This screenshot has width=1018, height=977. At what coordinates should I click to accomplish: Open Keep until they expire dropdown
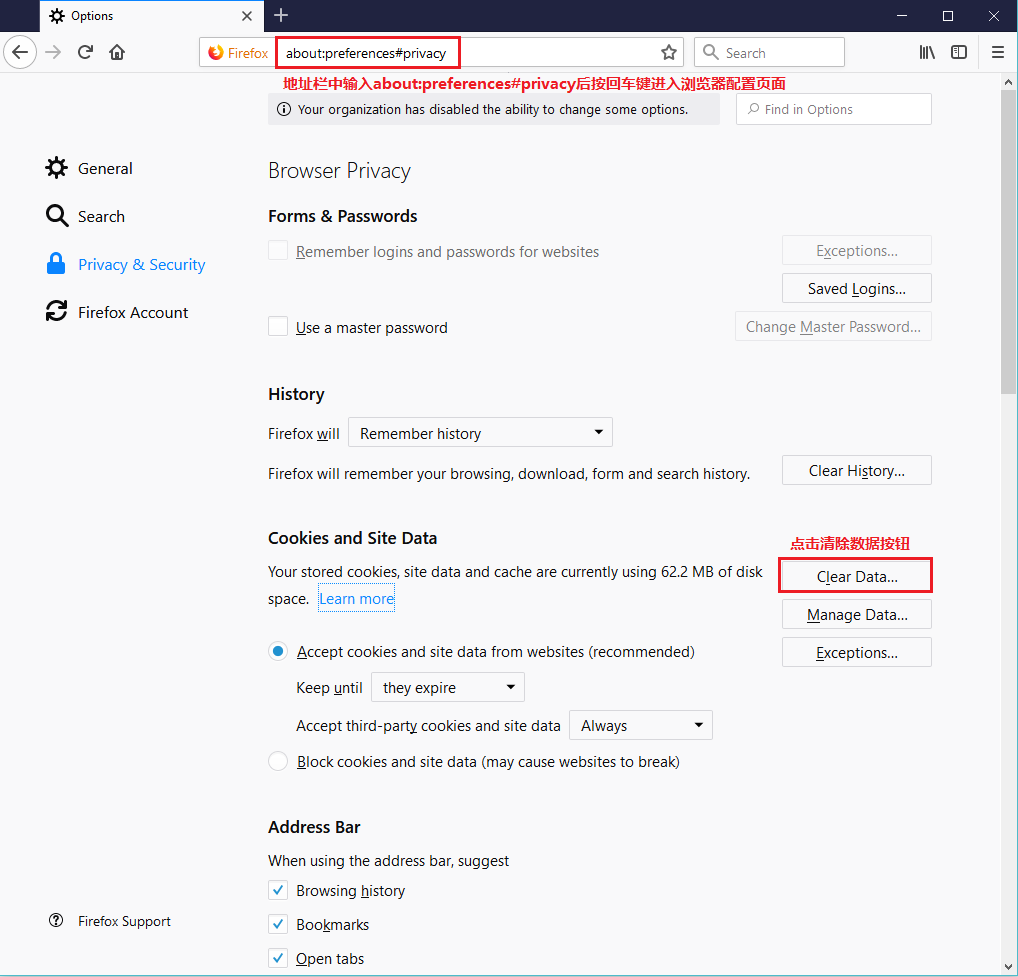pos(448,687)
